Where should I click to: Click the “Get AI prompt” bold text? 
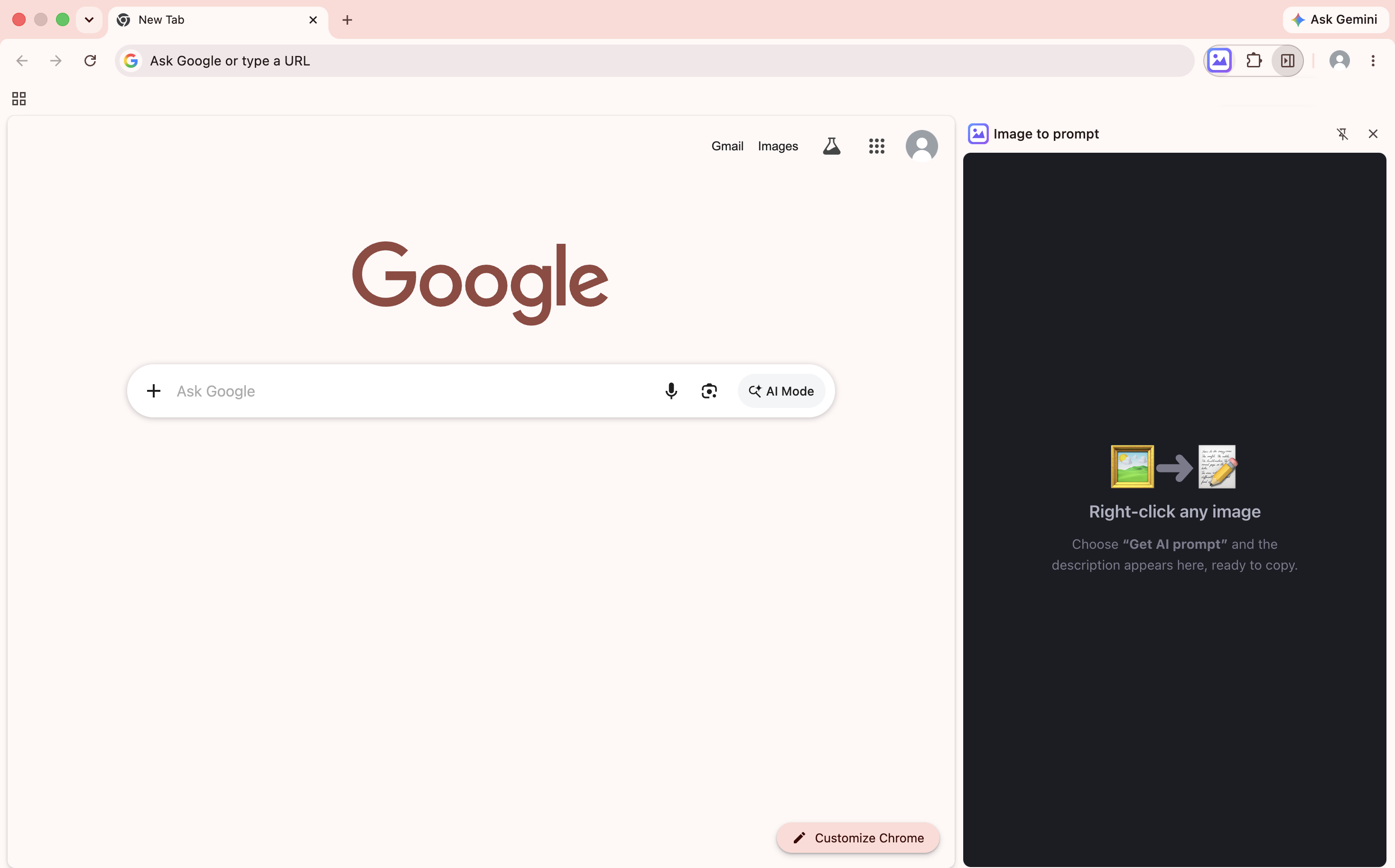click(x=1174, y=544)
